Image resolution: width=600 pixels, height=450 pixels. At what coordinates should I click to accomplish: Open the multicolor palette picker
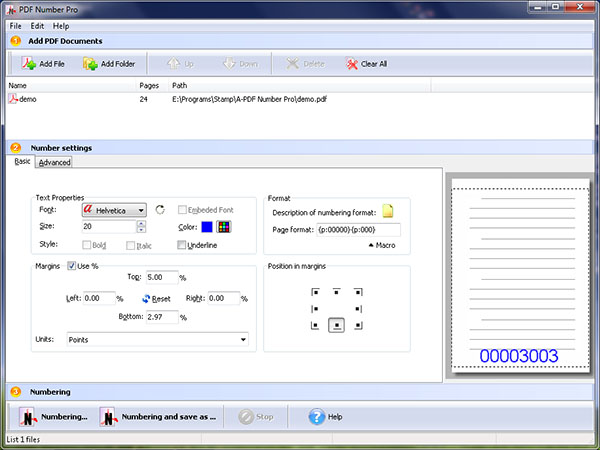[224, 227]
